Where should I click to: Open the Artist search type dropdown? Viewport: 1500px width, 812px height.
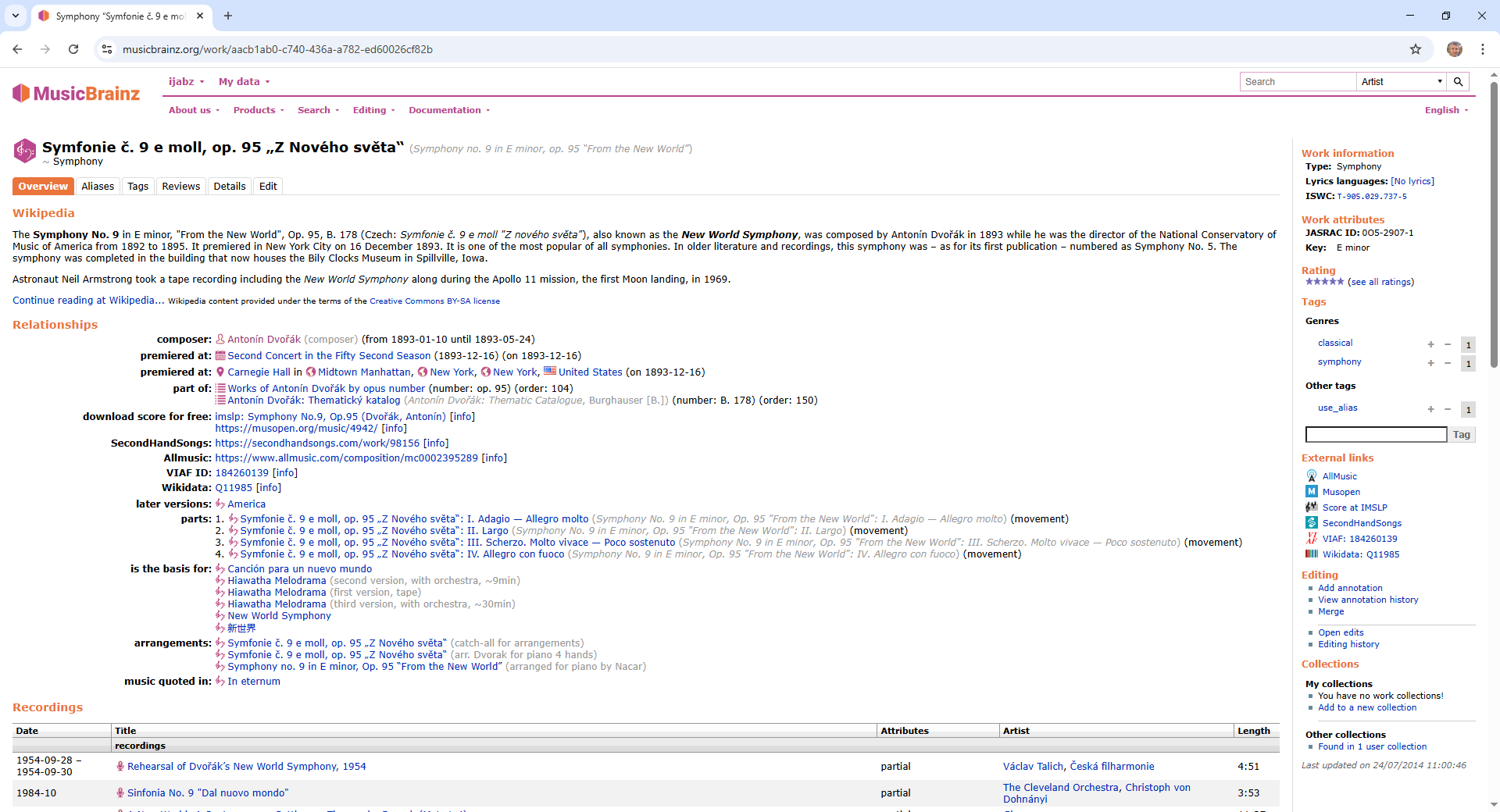[x=1401, y=82]
